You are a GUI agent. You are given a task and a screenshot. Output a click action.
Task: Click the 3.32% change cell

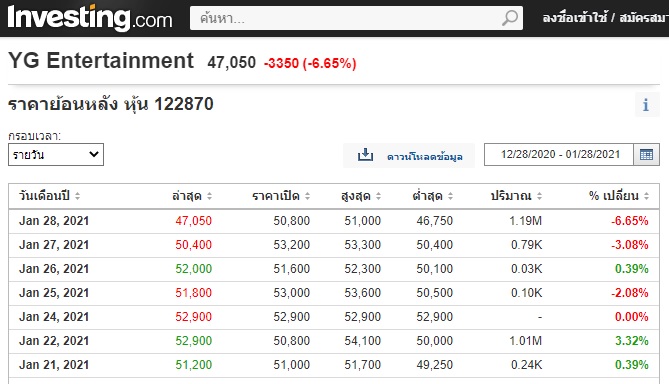pos(631,340)
